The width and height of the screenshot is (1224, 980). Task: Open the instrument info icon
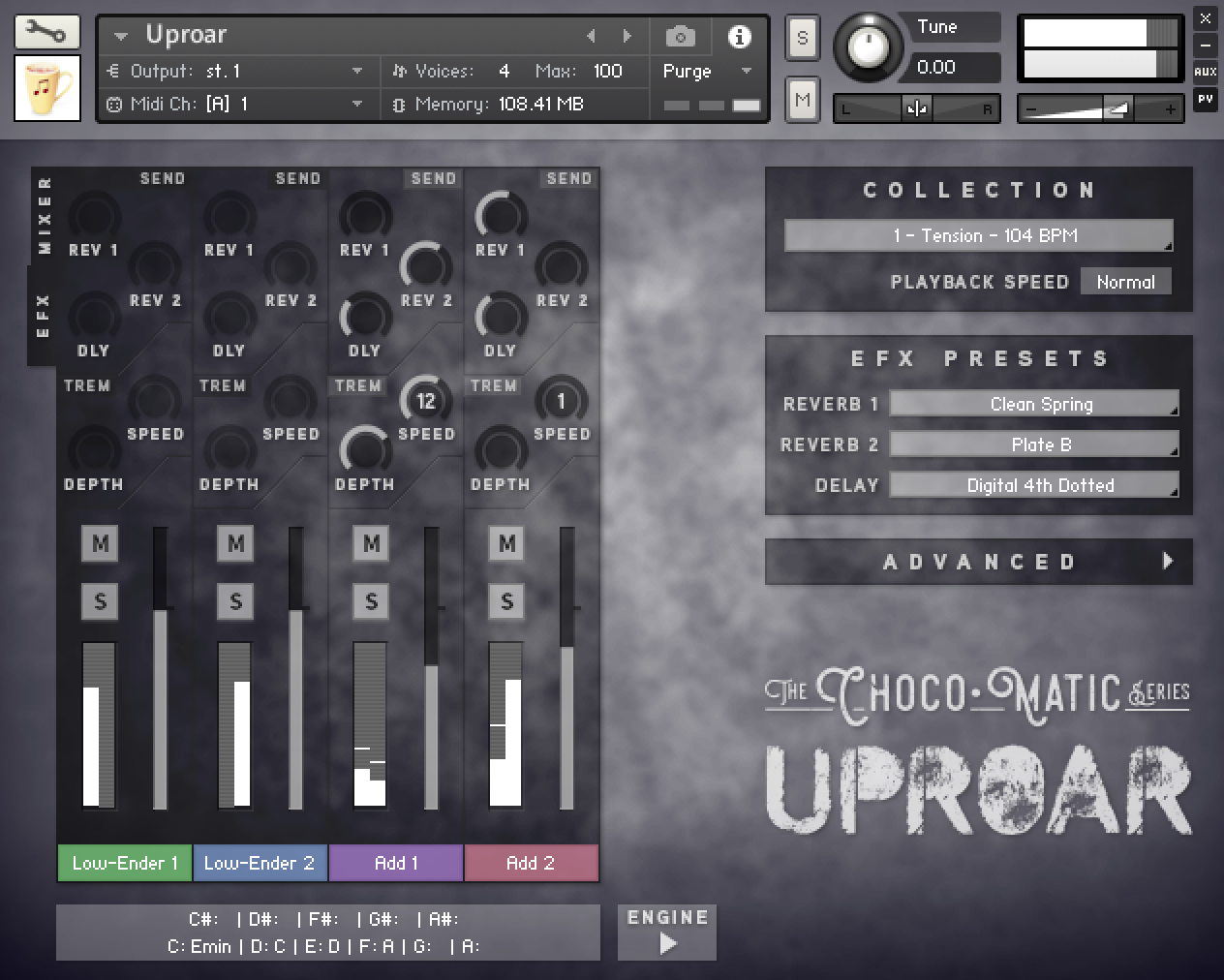click(x=739, y=37)
